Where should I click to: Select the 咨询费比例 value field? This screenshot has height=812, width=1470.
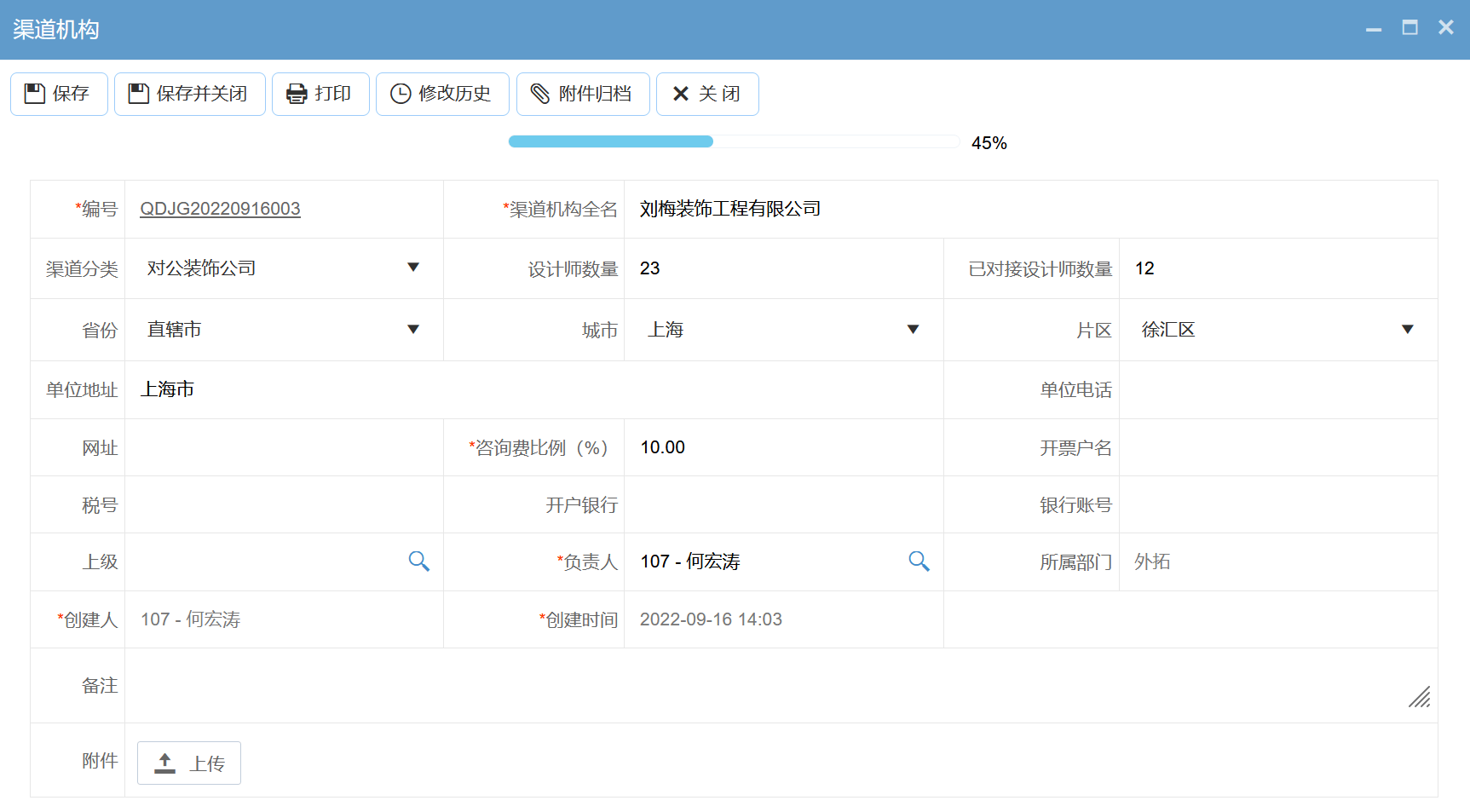[x=782, y=447]
